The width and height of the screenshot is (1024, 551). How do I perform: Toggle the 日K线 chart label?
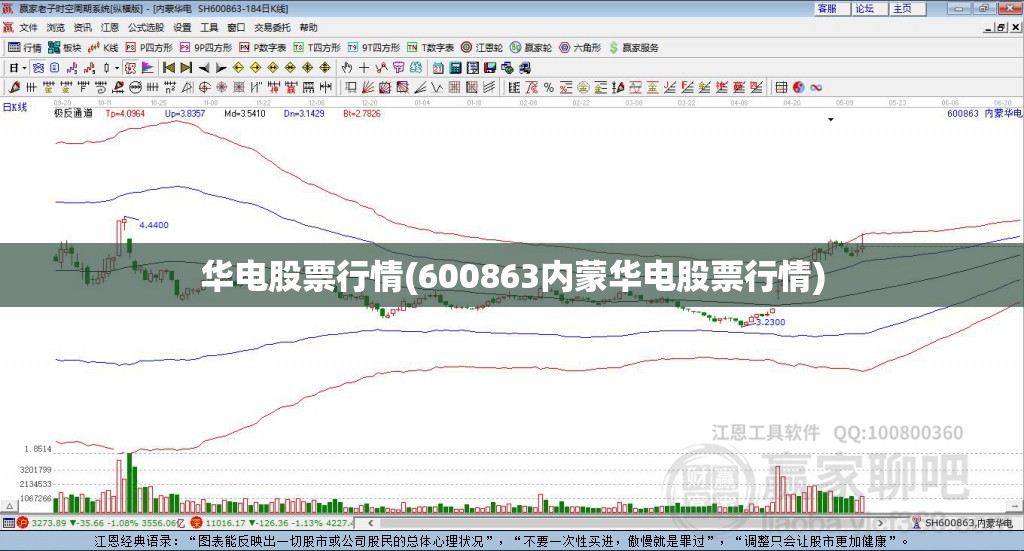[x=14, y=107]
